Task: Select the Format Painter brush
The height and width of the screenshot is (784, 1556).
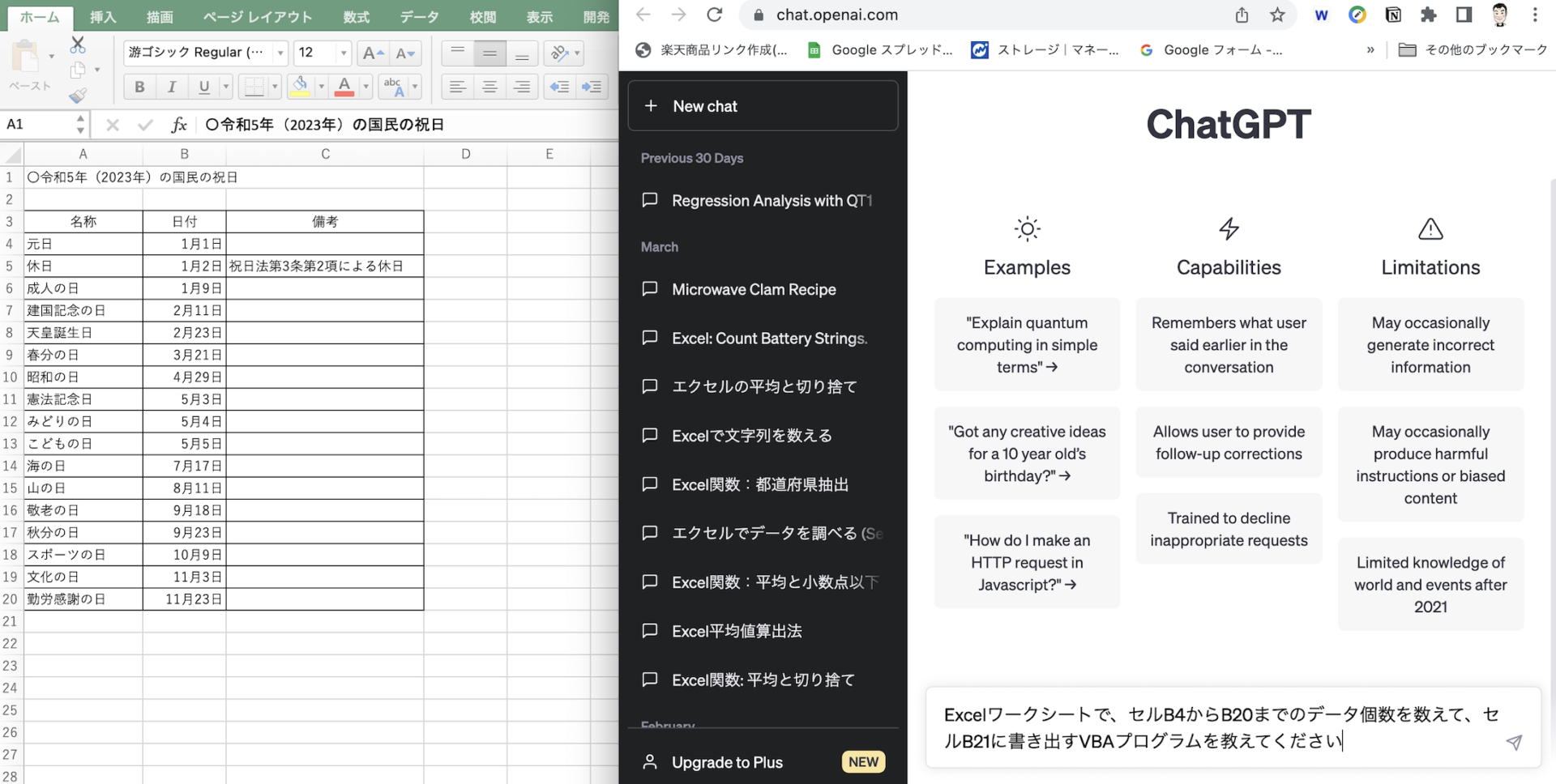Action: pyautogui.click(x=79, y=96)
